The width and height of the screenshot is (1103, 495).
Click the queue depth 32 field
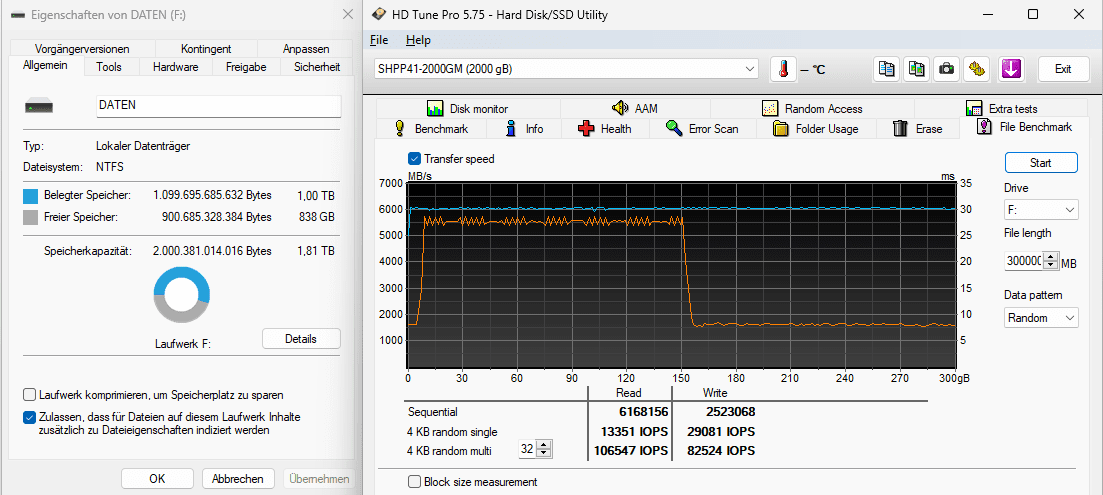click(529, 449)
